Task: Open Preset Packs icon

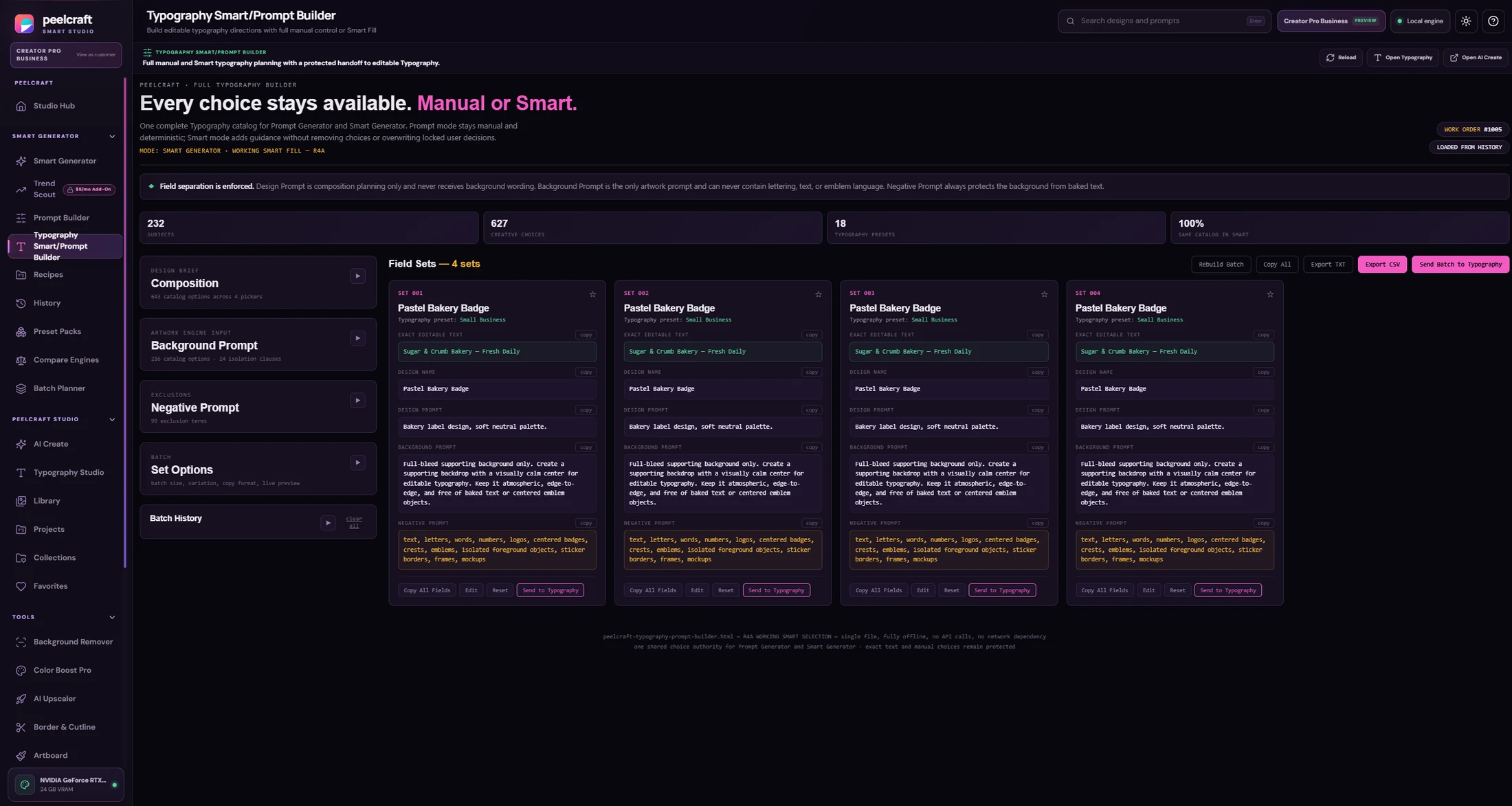Action: [21, 332]
